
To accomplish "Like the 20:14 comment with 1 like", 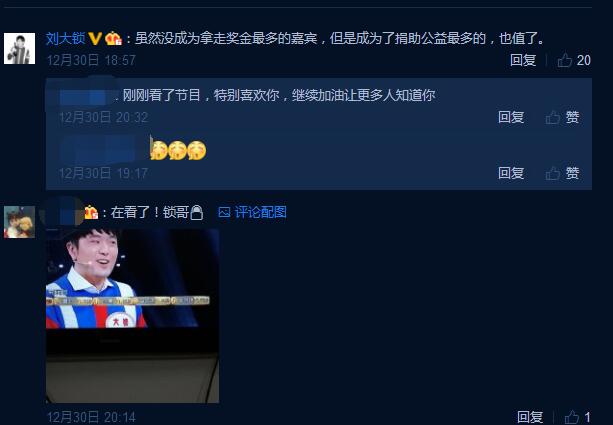I will pos(577,417).
